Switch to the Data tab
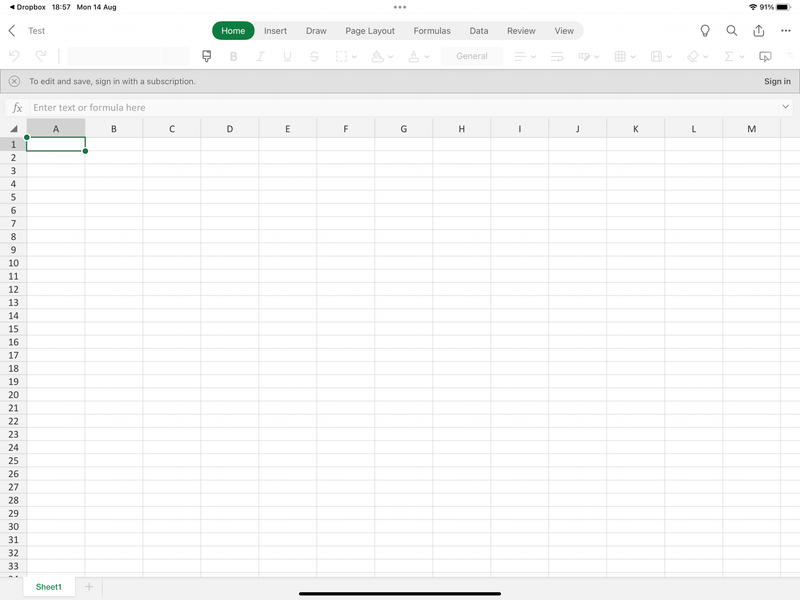800x600 pixels. click(x=479, y=31)
